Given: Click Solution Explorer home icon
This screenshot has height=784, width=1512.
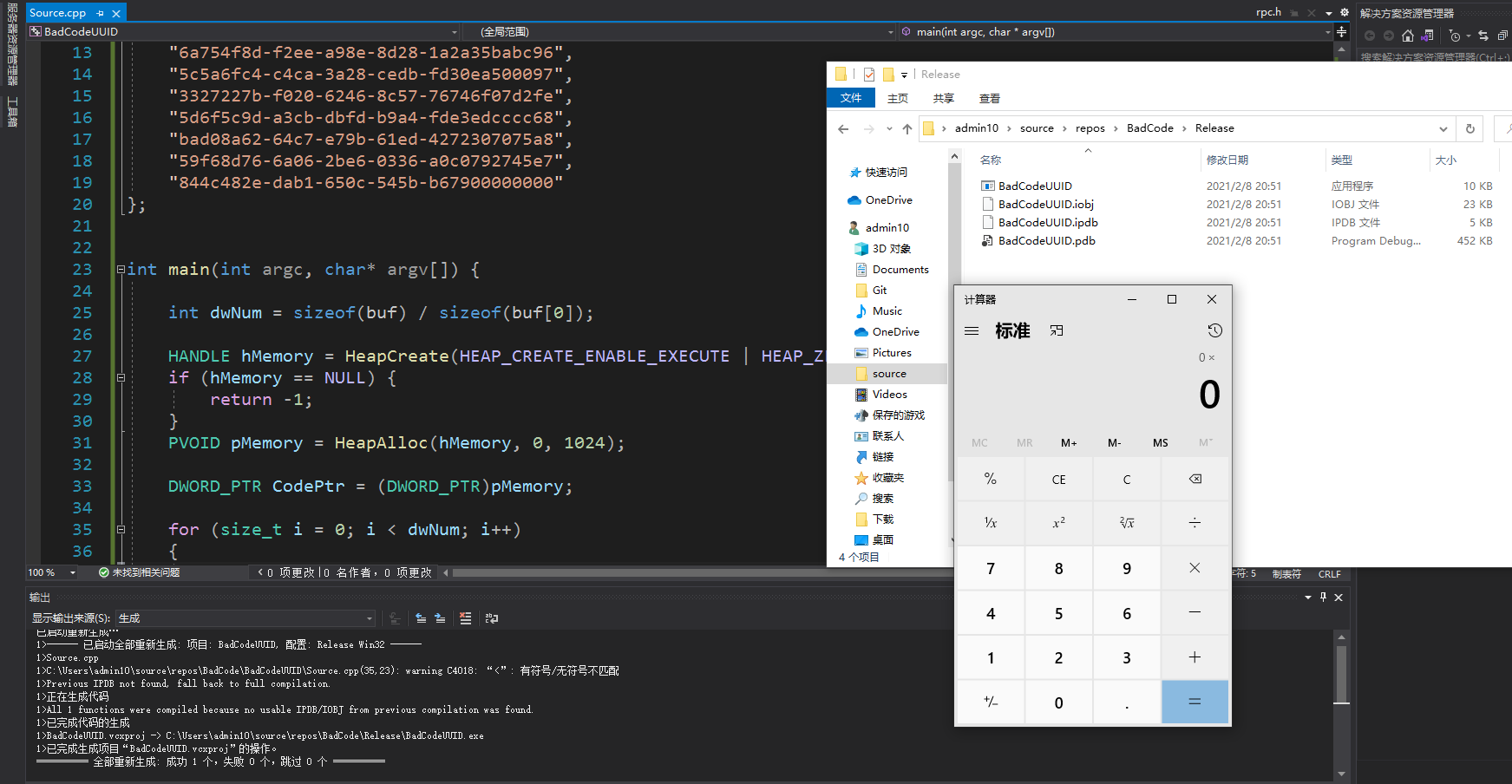Looking at the screenshot, I should click(1407, 36).
